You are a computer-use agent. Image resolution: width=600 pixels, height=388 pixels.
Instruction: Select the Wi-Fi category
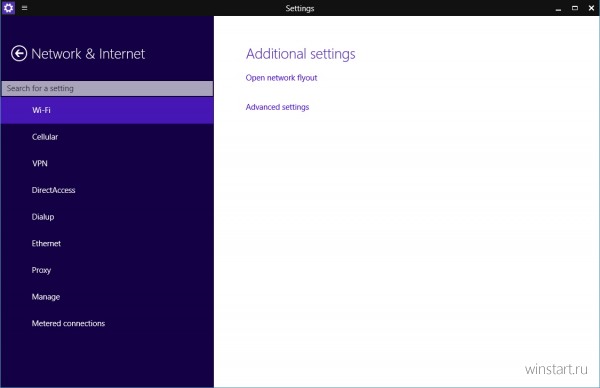coord(107,110)
